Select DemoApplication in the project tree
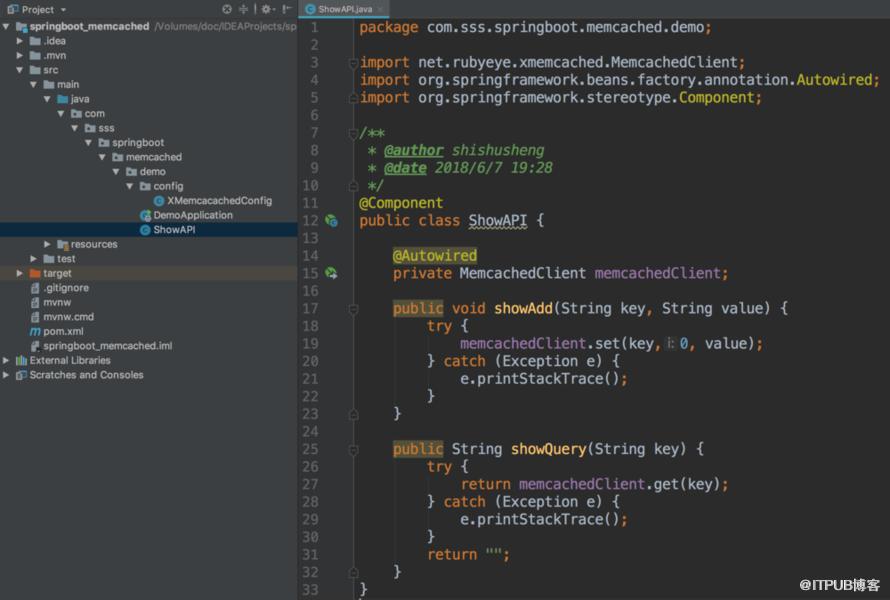The image size is (890, 600). 193,215
